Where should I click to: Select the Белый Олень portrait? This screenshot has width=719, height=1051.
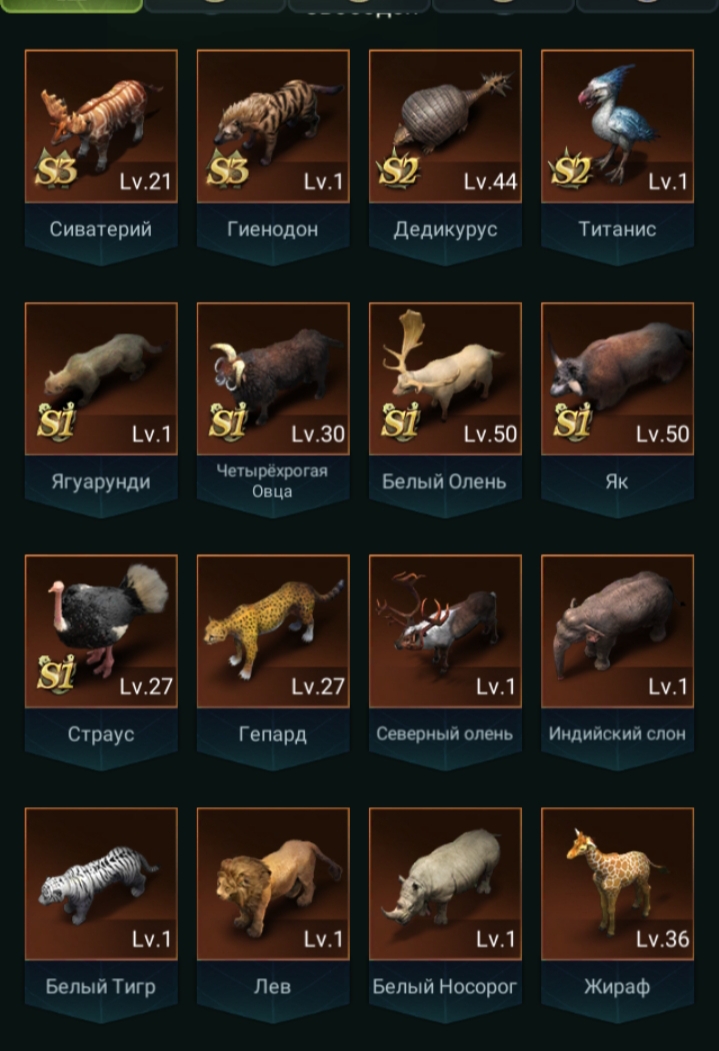click(x=446, y=379)
